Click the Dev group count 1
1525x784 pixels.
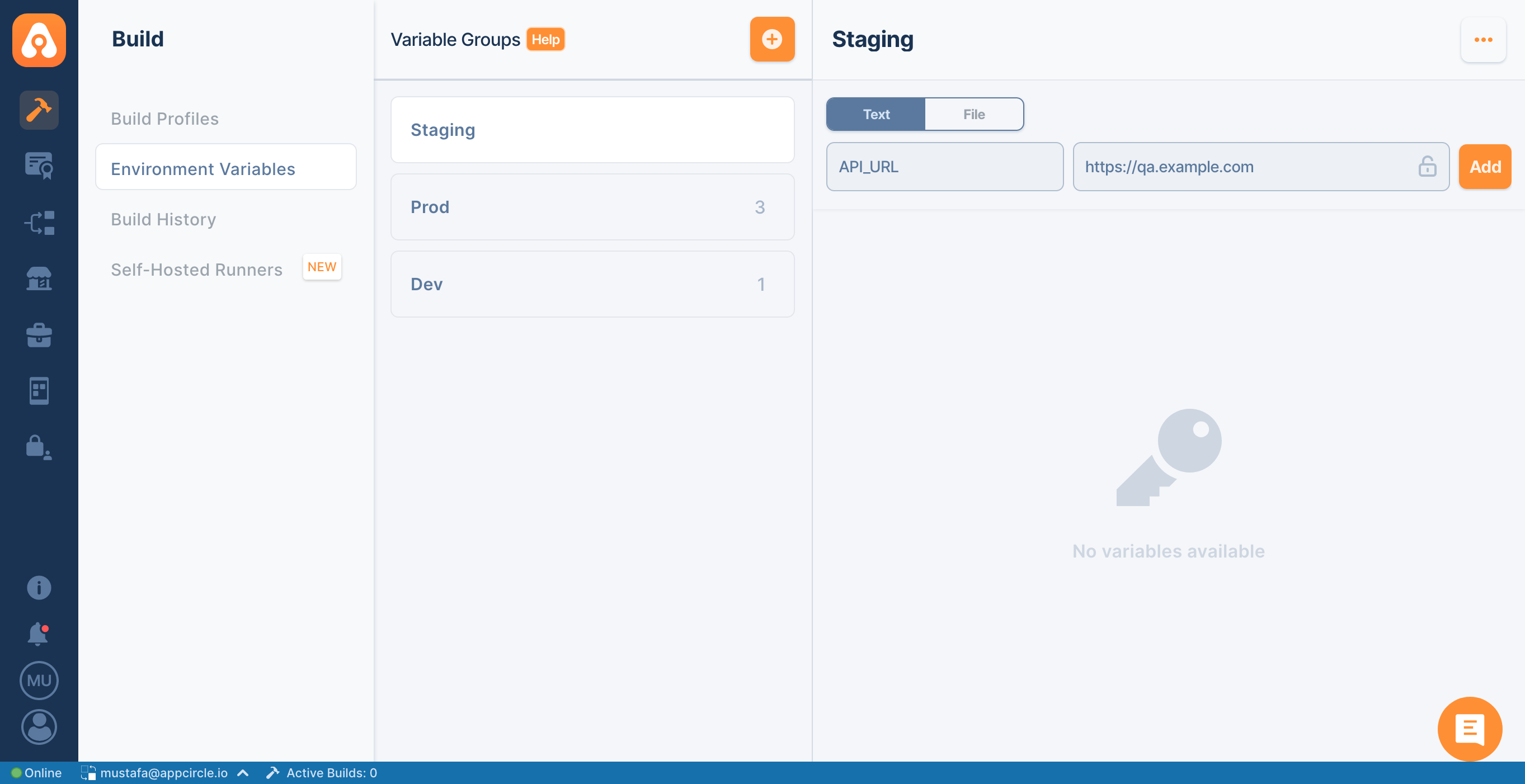pyautogui.click(x=761, y=285)
